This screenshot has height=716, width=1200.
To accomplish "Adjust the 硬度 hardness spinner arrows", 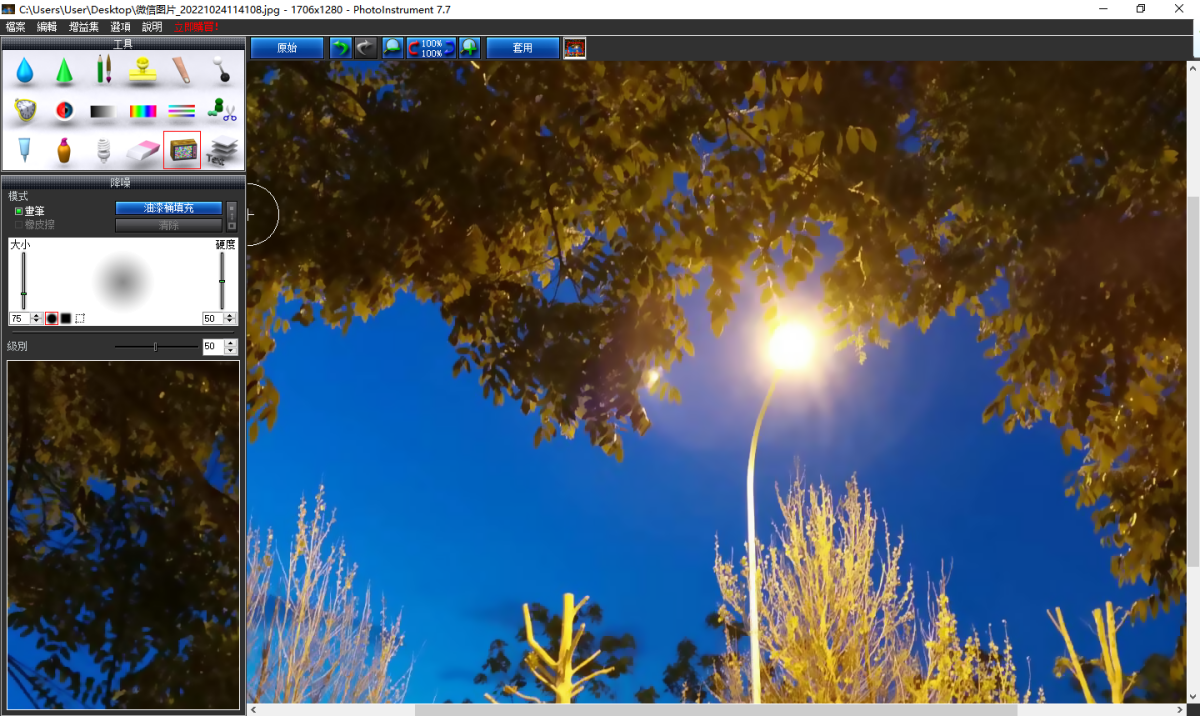I will [230, 318].
